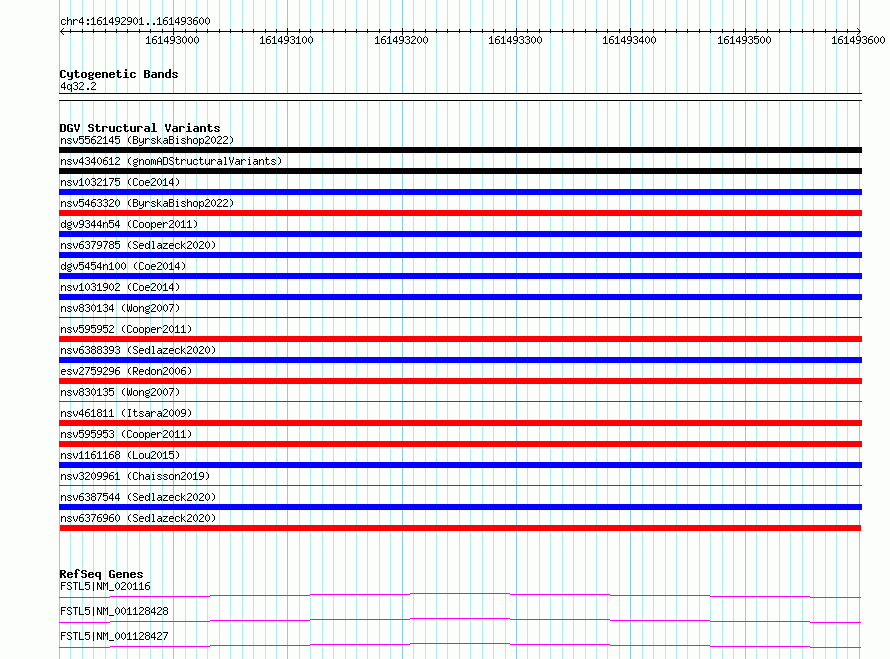This screenshot has width=890, height=659.
Task: Click the Cytogenetic Bands track title
Action: 119,74
